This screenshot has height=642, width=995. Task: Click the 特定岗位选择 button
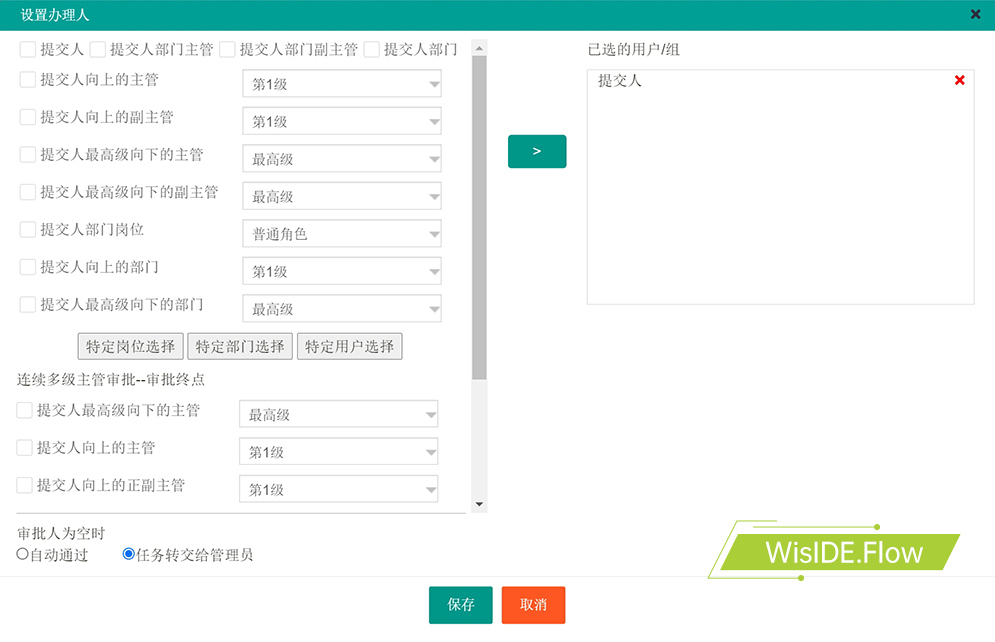(x=131, y=346)
